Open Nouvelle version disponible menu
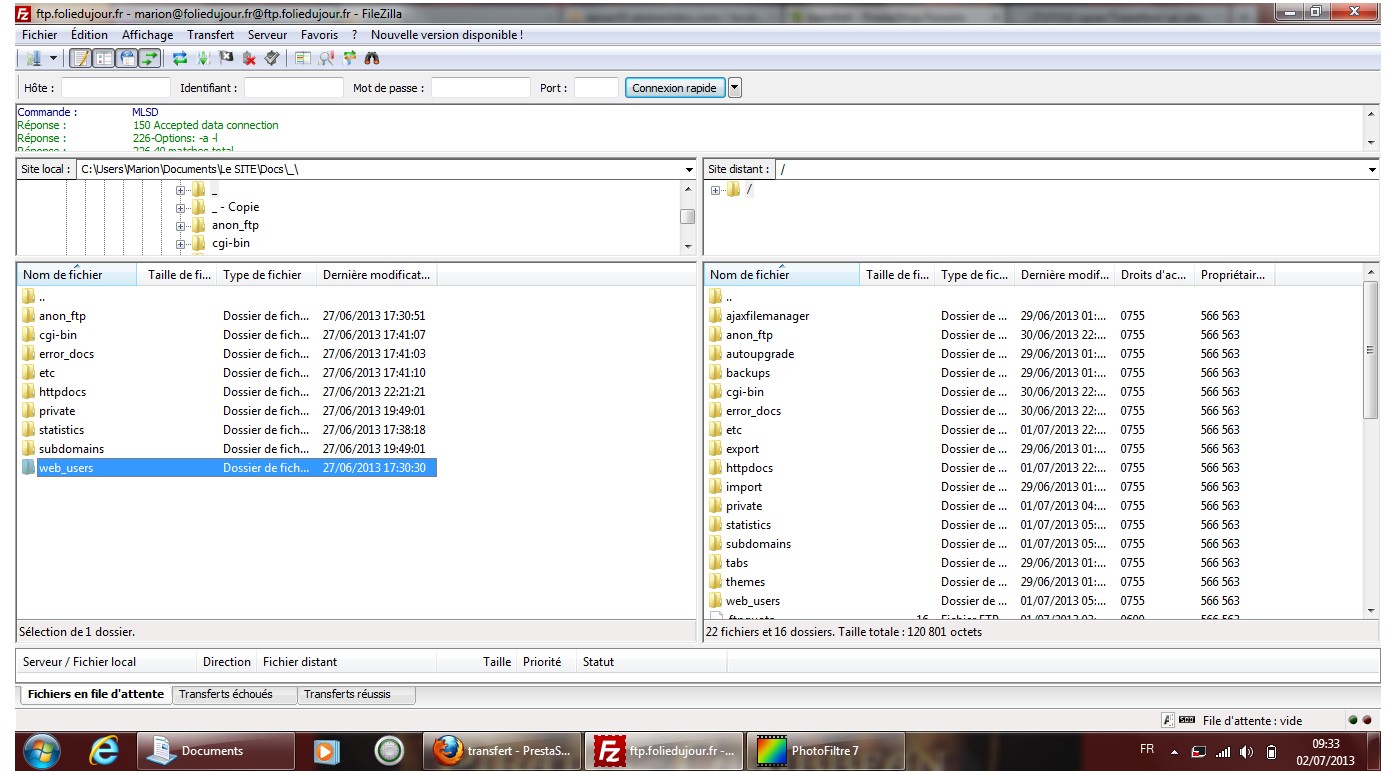 pos(447,35)
